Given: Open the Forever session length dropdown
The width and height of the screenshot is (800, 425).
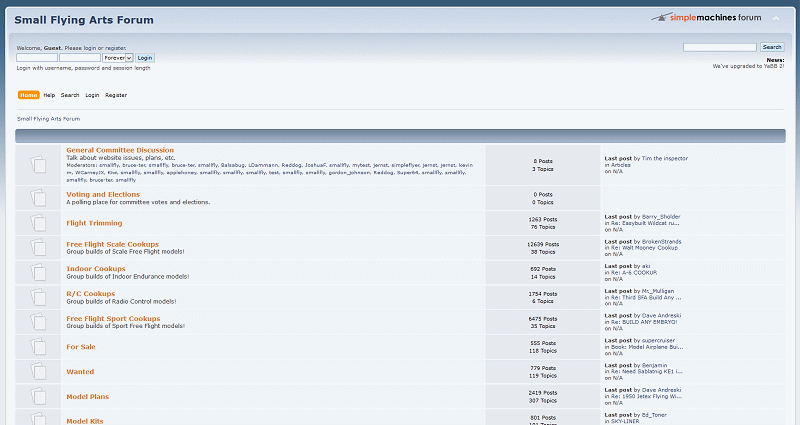Looking at the screenshot, I should coord(118,58).
